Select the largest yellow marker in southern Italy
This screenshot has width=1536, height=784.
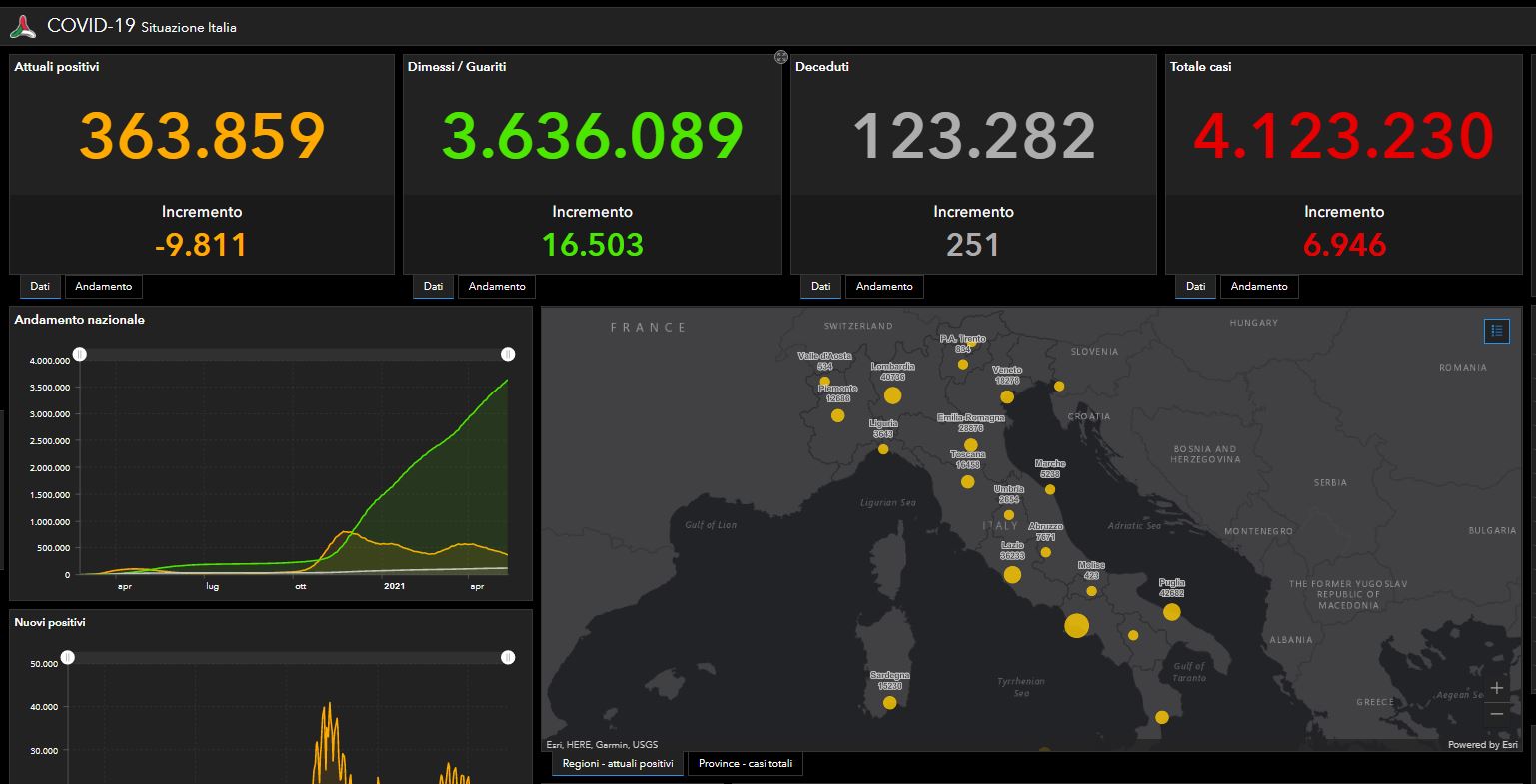tap(1076, 626)
